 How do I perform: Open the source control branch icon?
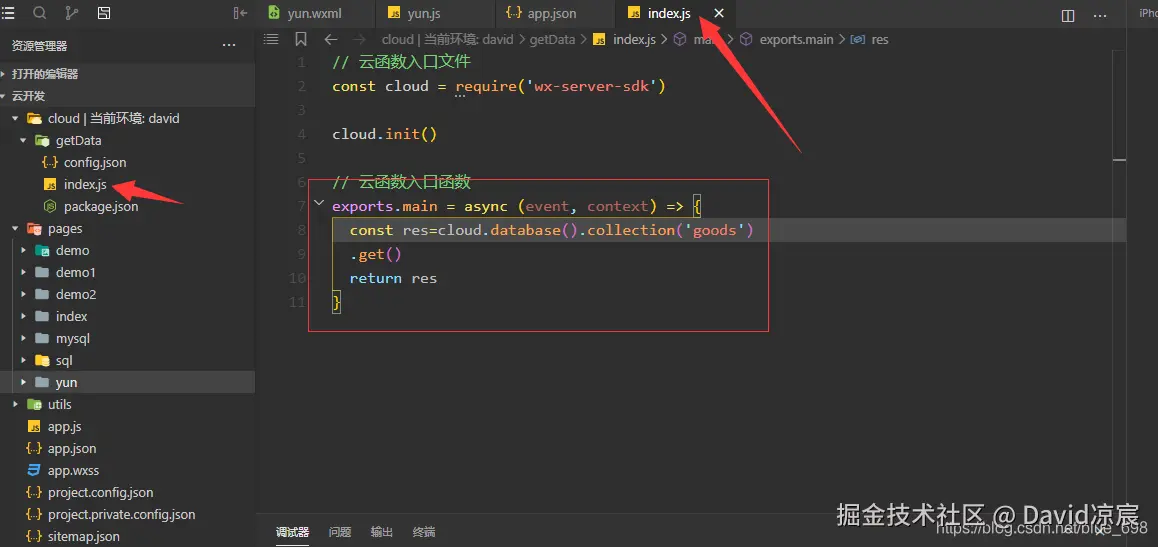pos(72,13)
